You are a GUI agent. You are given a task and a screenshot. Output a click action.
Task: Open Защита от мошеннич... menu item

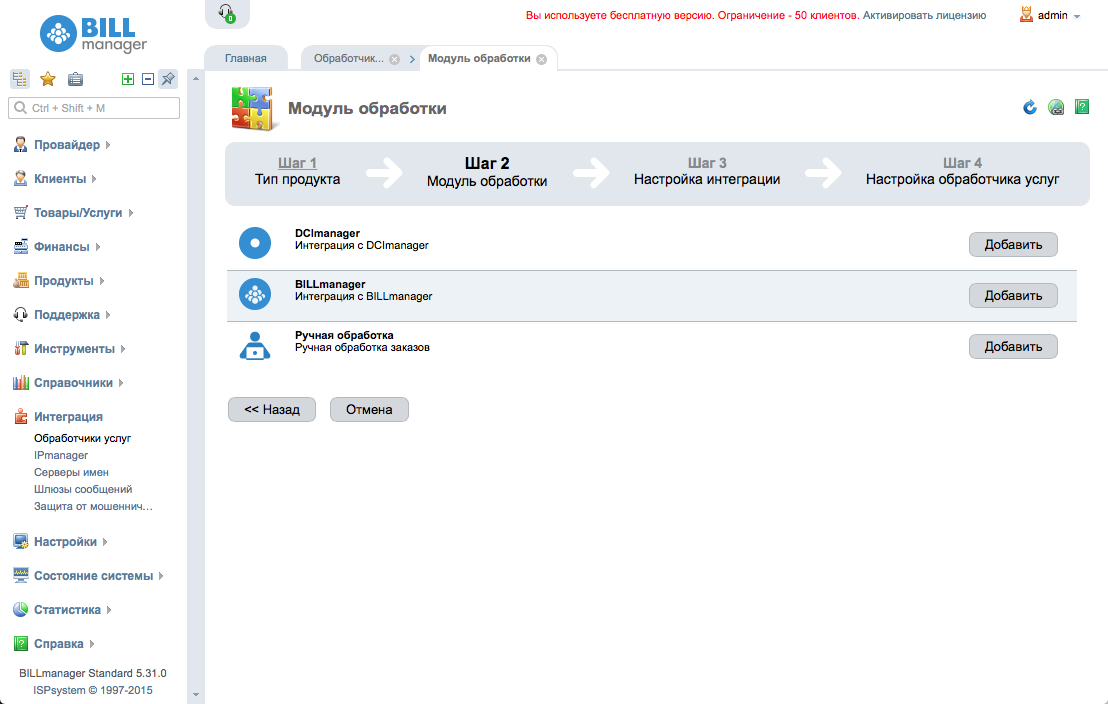click(x=93, y=506)
